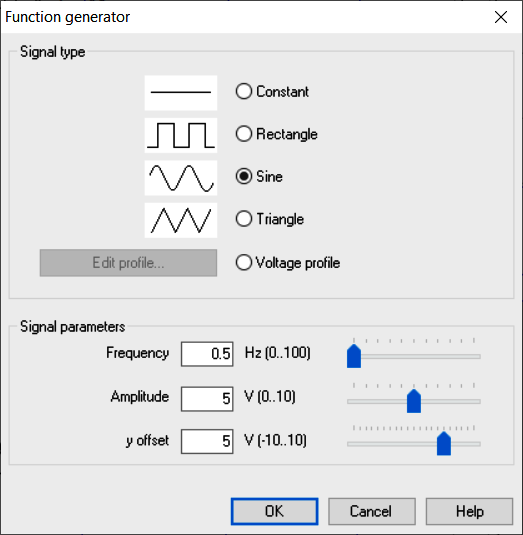Close the Function generator dialog
Viewport: 523px width, 535px height.
pos(501,17)
